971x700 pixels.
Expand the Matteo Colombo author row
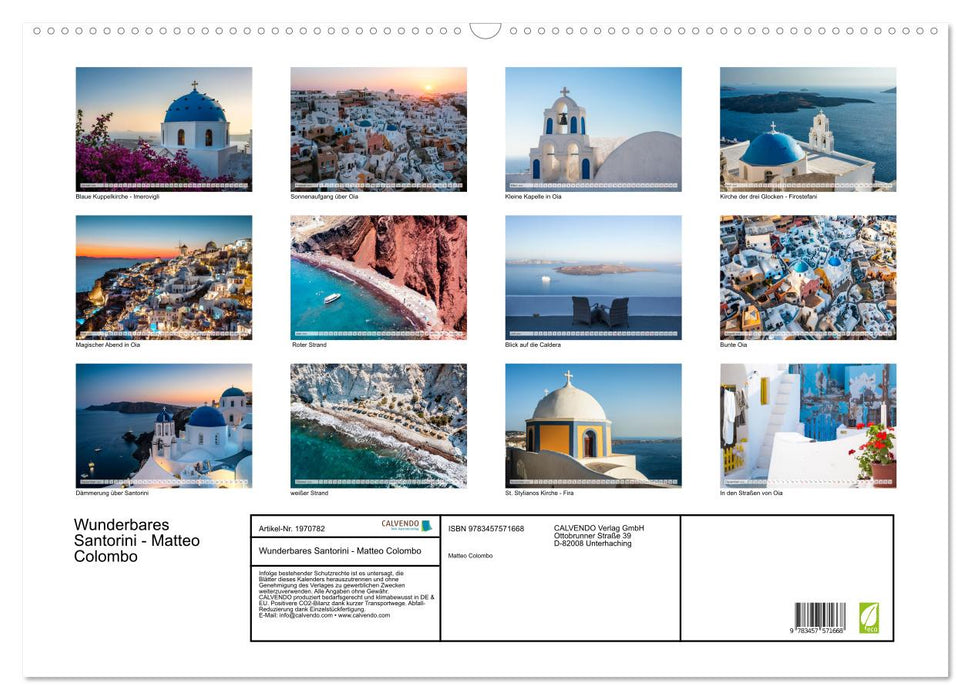473,555
